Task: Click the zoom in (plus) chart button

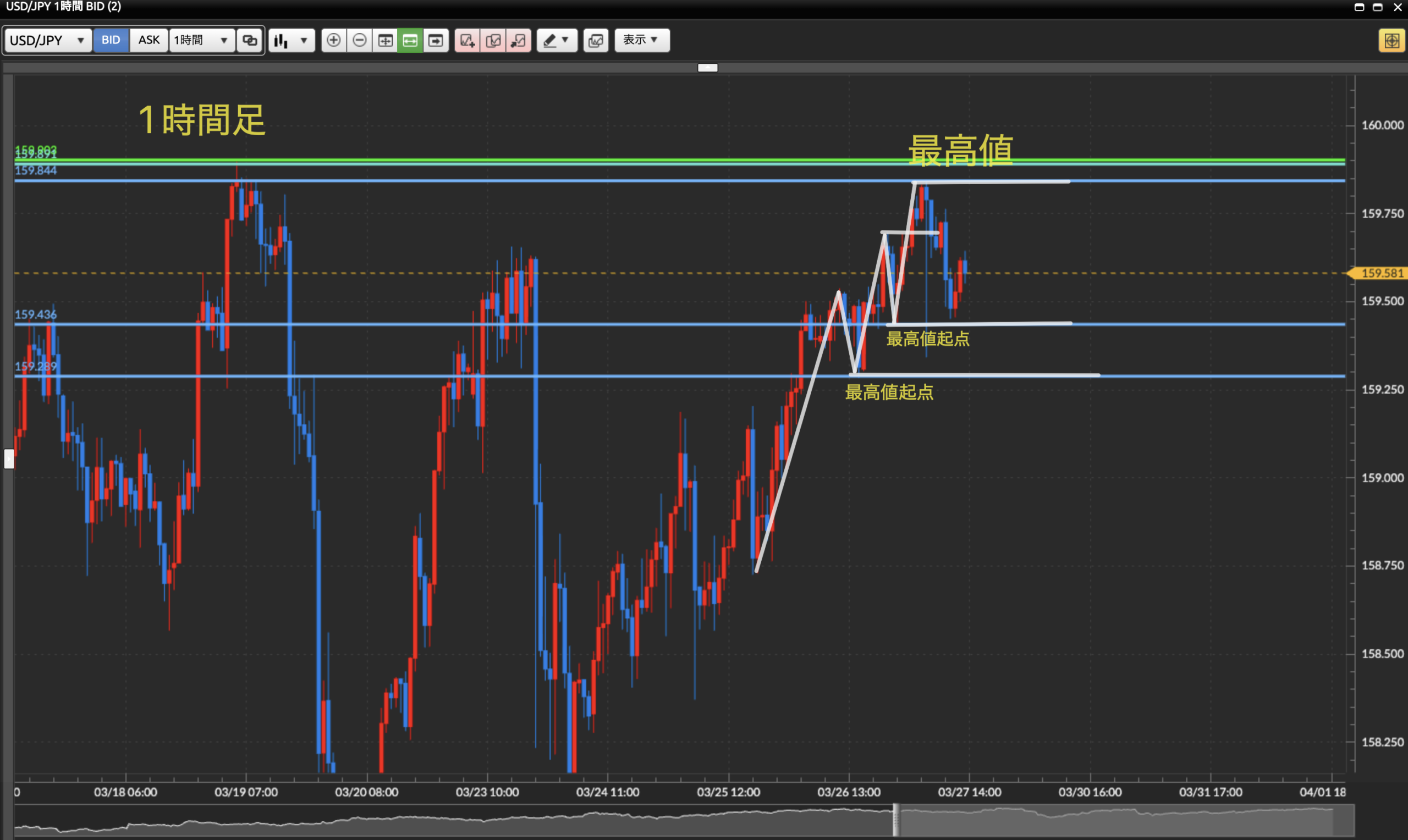Action: 333,40
